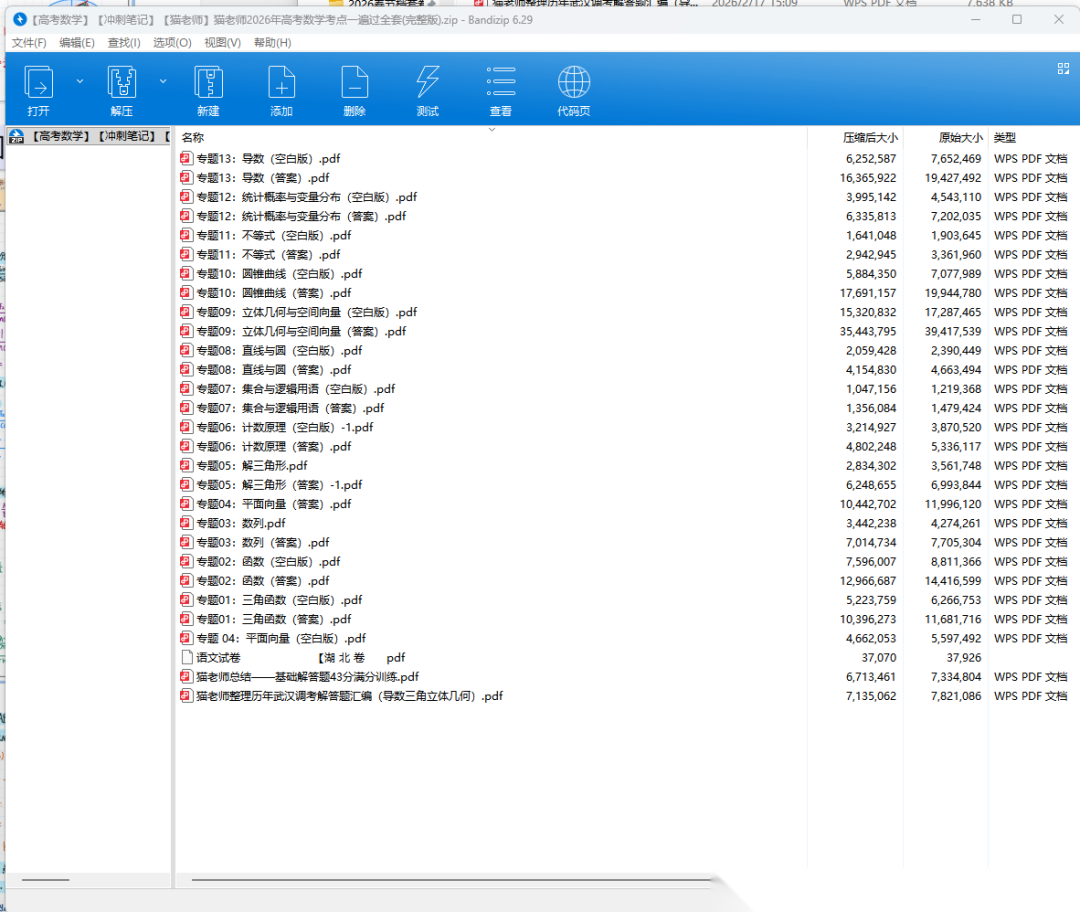Sort by 压缩后大小 column header
Image resolution: width=1080 pixels, height=912 pixels.
click(869, 138)
